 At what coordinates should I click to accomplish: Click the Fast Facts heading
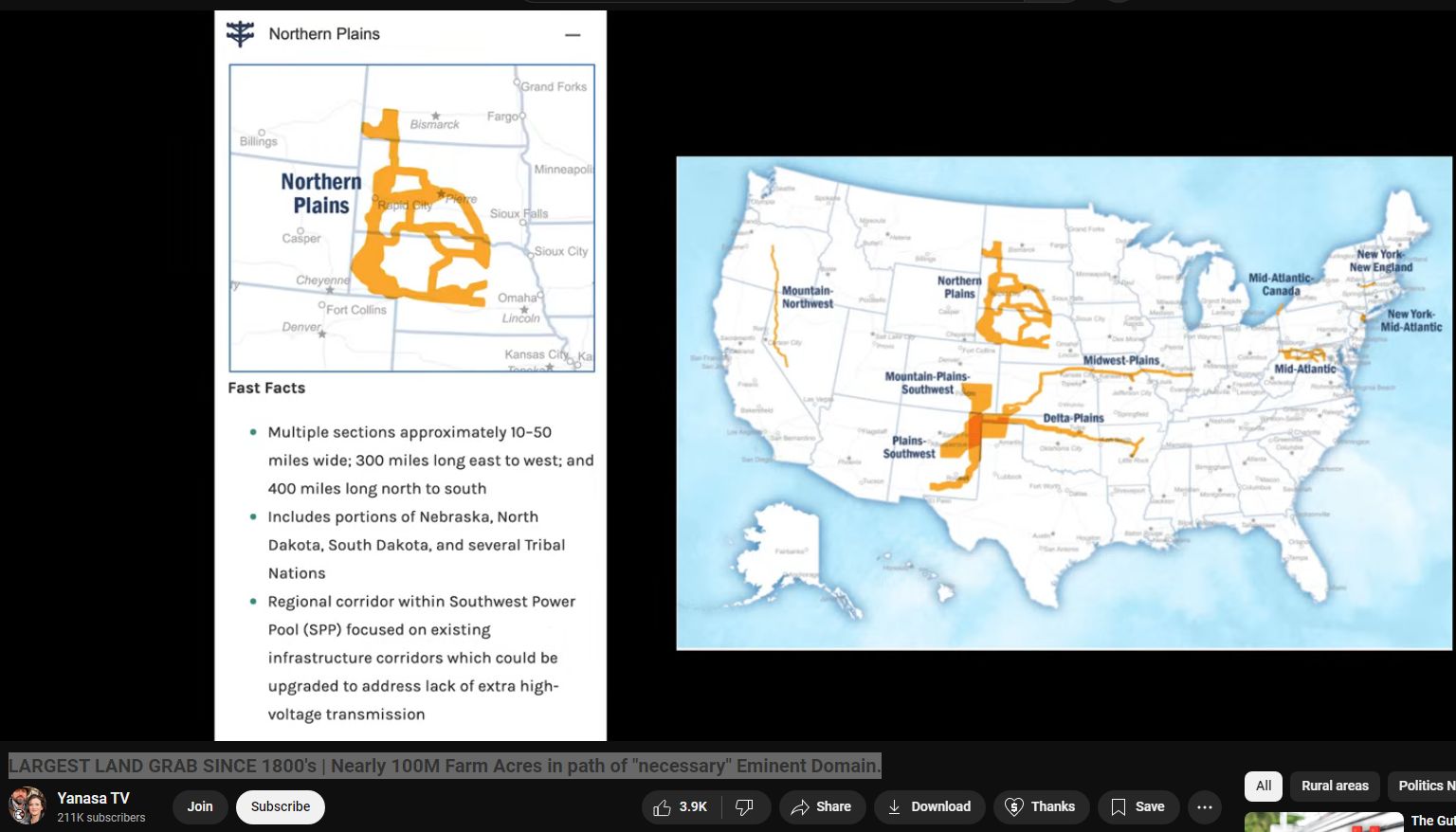pyautogui.click(x=266, y=388)
